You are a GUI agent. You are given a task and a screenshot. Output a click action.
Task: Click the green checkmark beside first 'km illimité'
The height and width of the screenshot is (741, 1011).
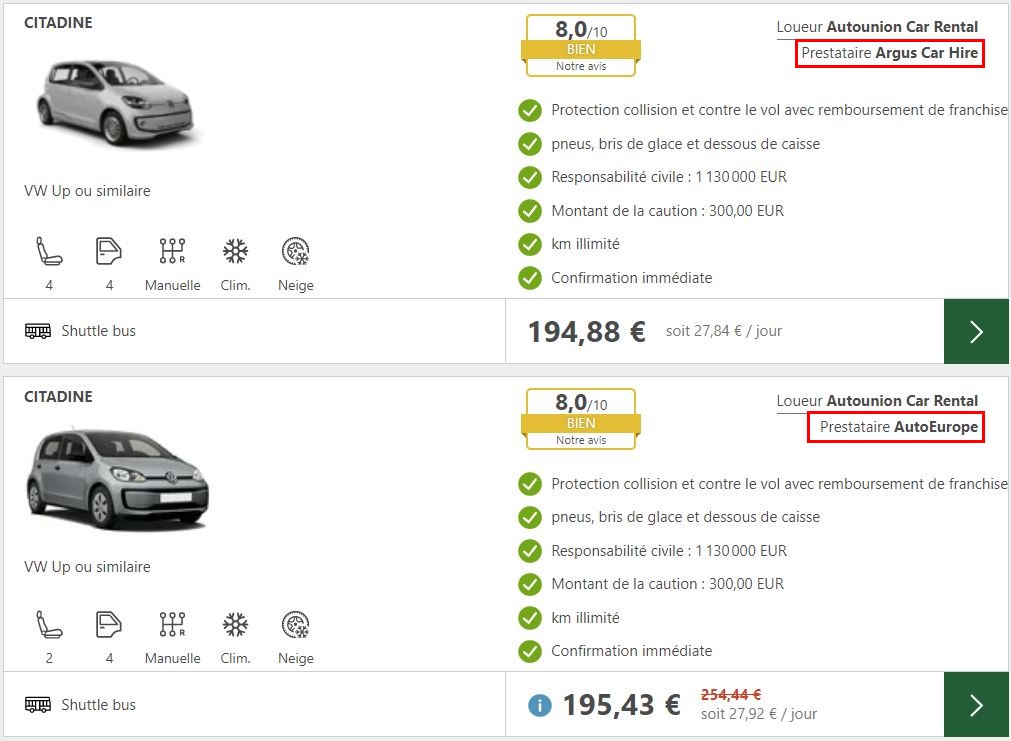[530, 244]
